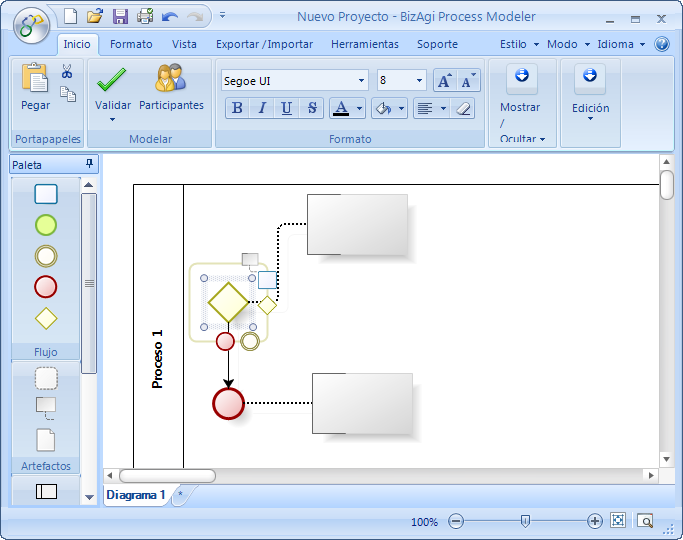
Task: Select the green Start Event shape
Action: [46, 225]
